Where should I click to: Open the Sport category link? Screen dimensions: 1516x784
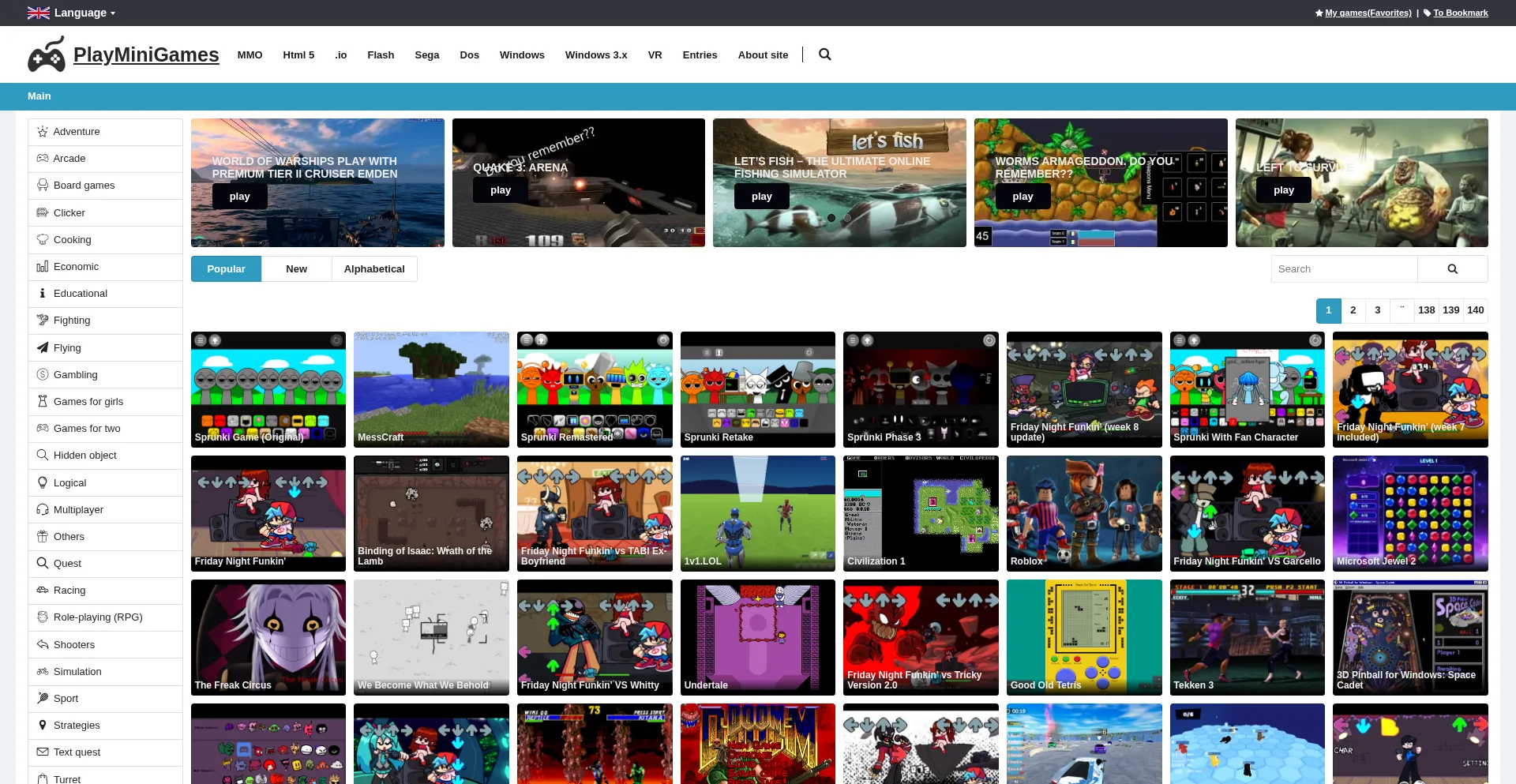click(x=66, y=699)
